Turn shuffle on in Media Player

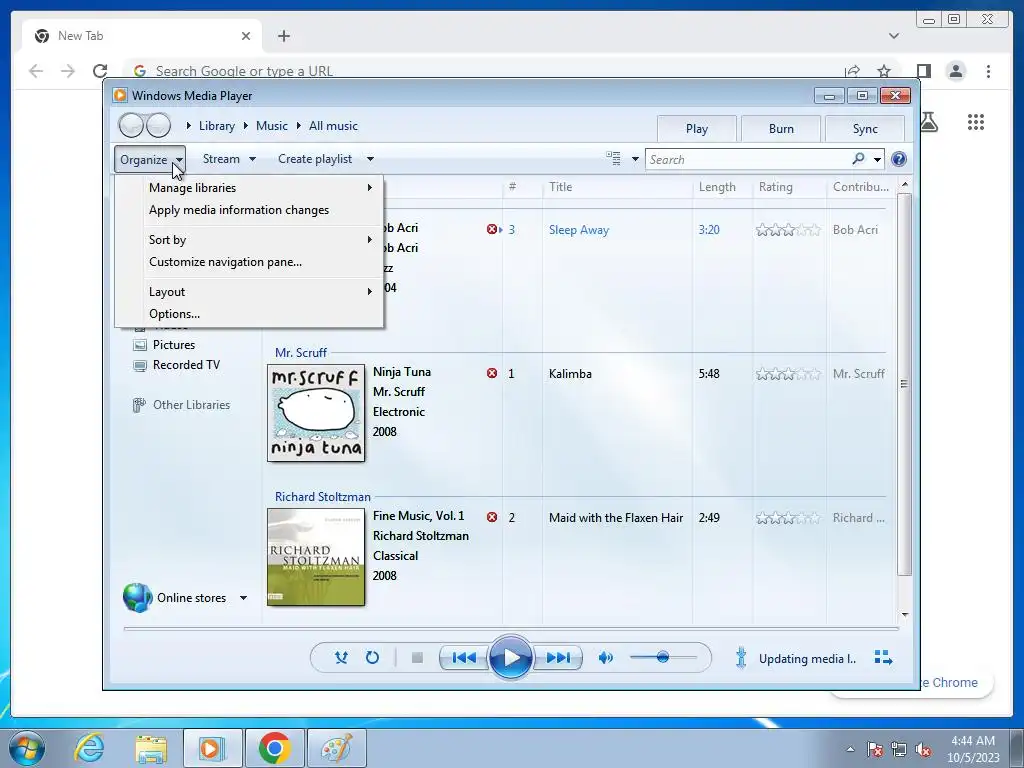tap(341, 658)
